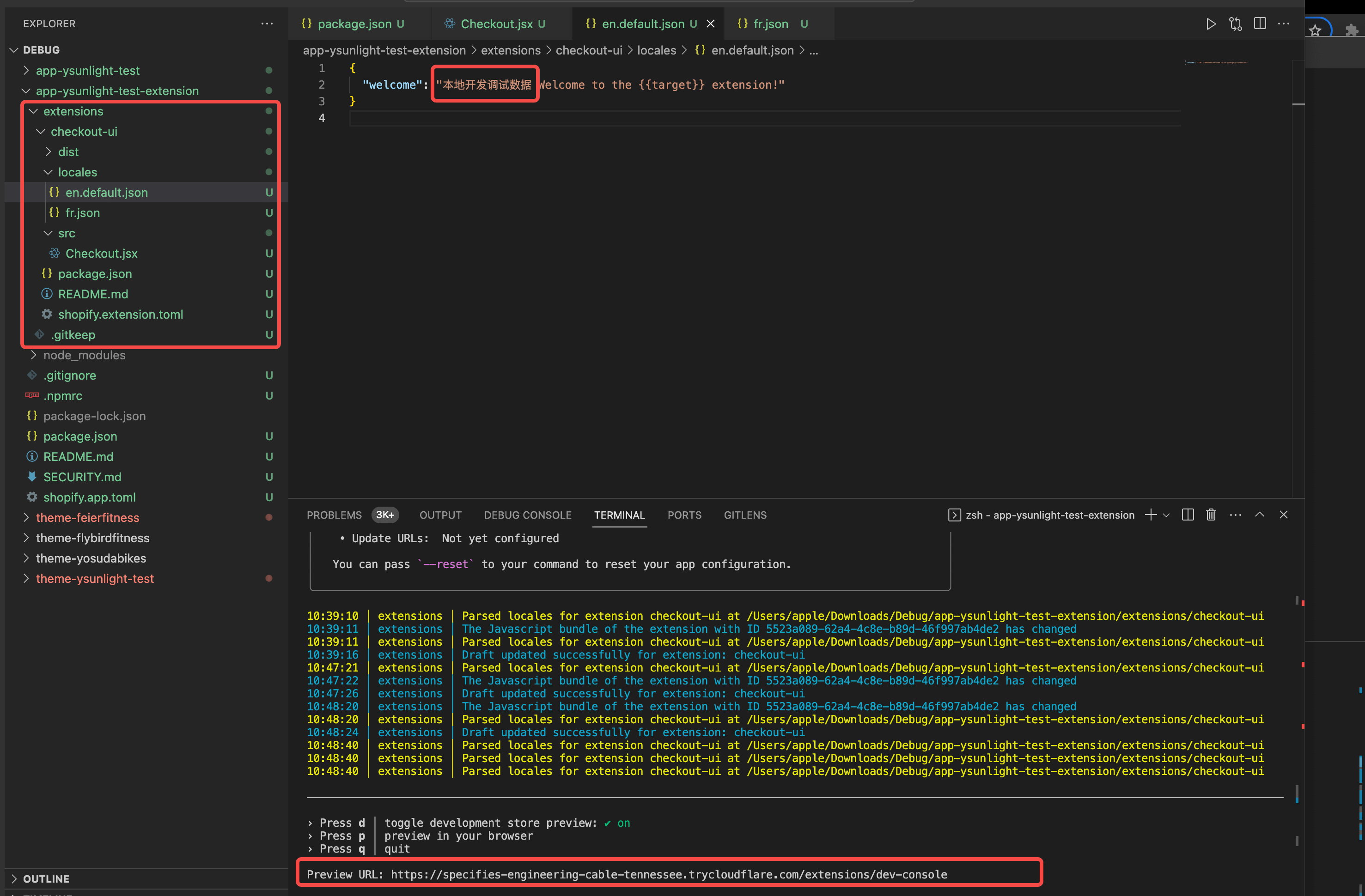1365x896 pixels.
Task: Open the source control changes icon
Action: coord(1235,24)
